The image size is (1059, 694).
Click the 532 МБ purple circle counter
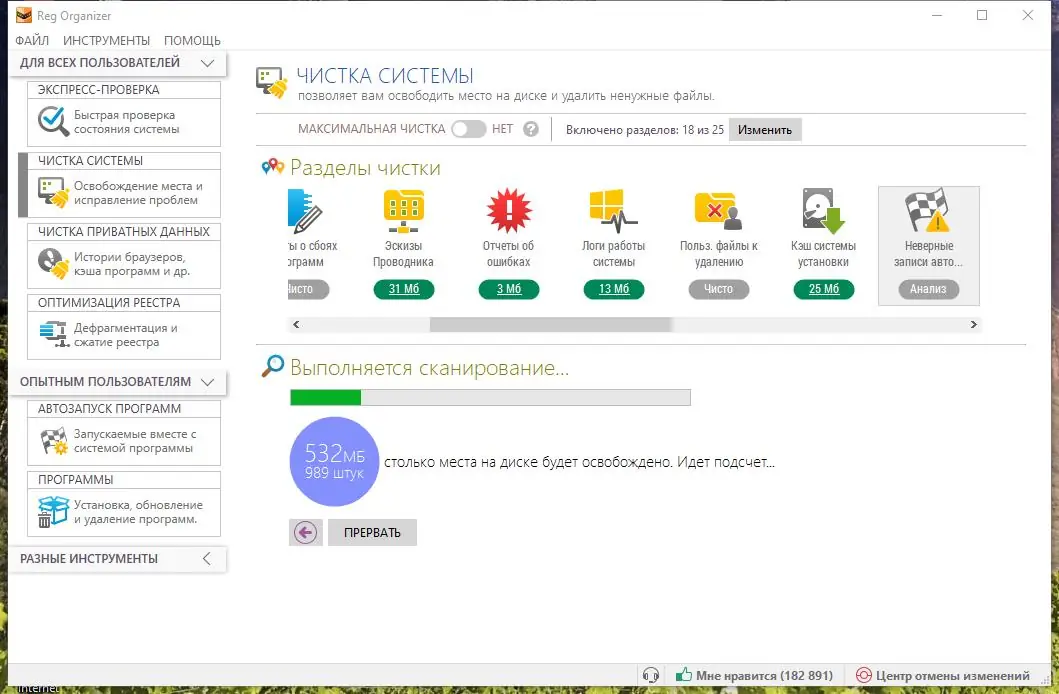pyautogui.click(x=334, y=462)
